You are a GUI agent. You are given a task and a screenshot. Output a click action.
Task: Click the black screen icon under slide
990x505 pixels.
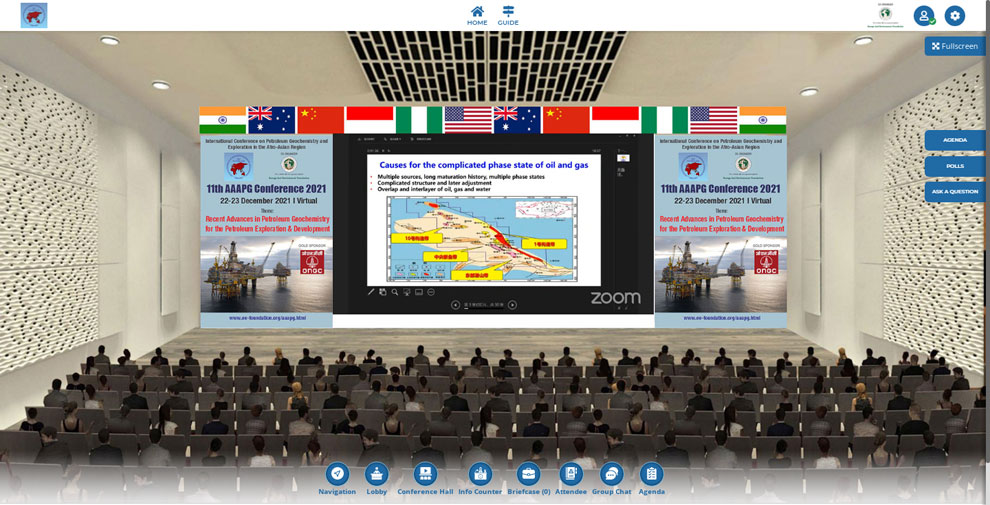(x=407, y=292)
